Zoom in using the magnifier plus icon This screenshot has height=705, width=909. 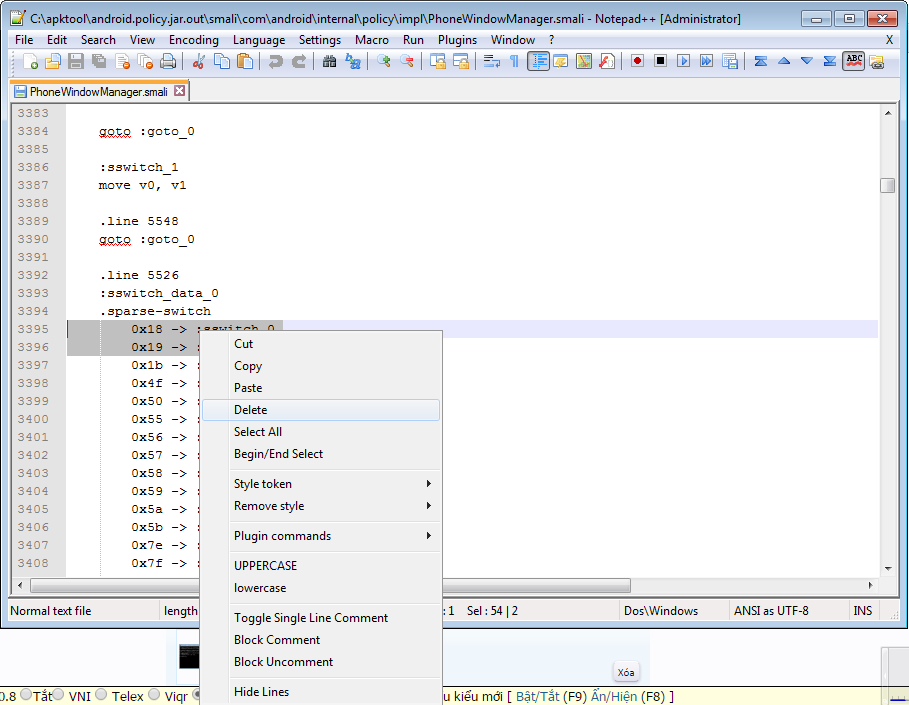383,61
